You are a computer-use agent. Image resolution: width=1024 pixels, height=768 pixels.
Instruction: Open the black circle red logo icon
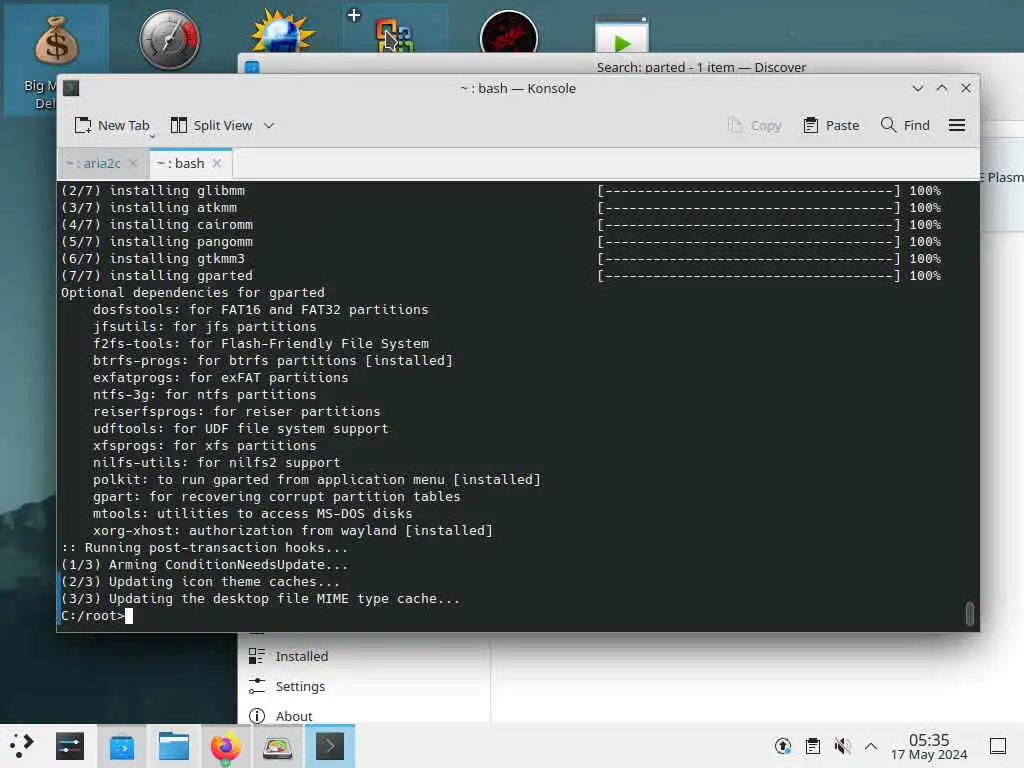pyautogui.click(x=509, y=33)
